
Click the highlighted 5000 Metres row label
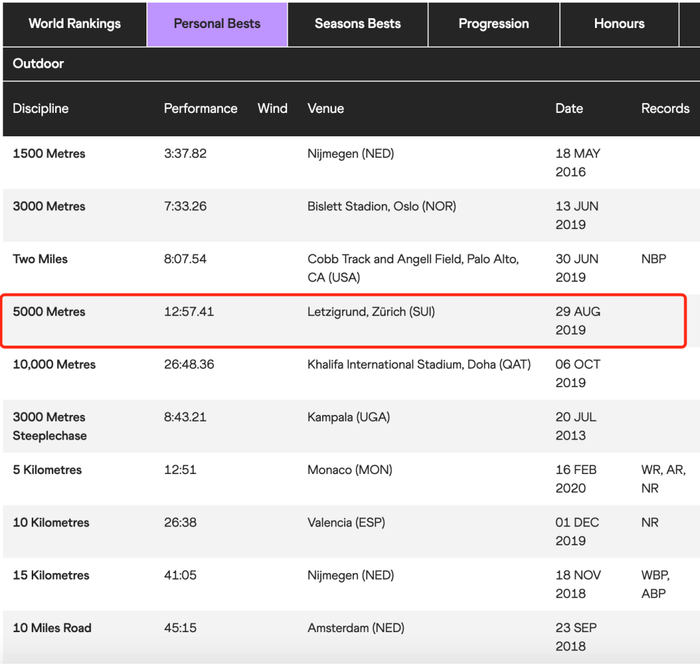pos(49,312)
